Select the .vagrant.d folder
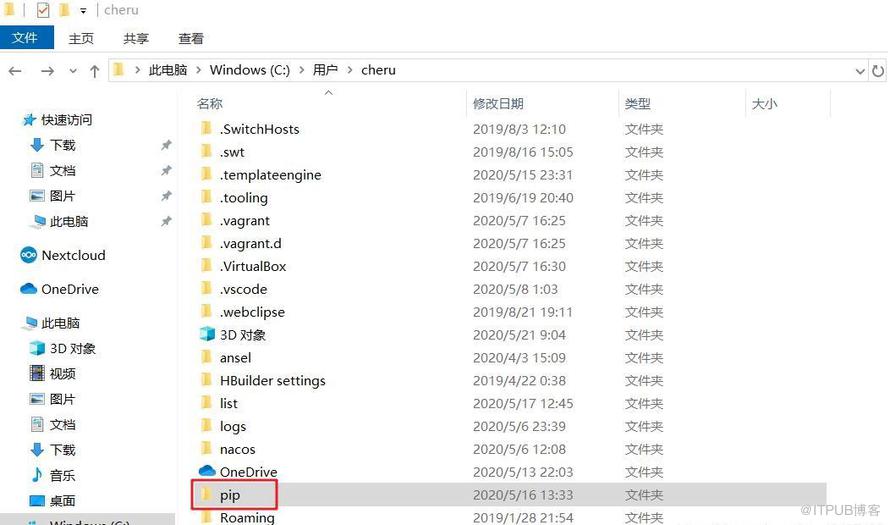Screen dimensions: 890x525 click(x=251, y=243)
